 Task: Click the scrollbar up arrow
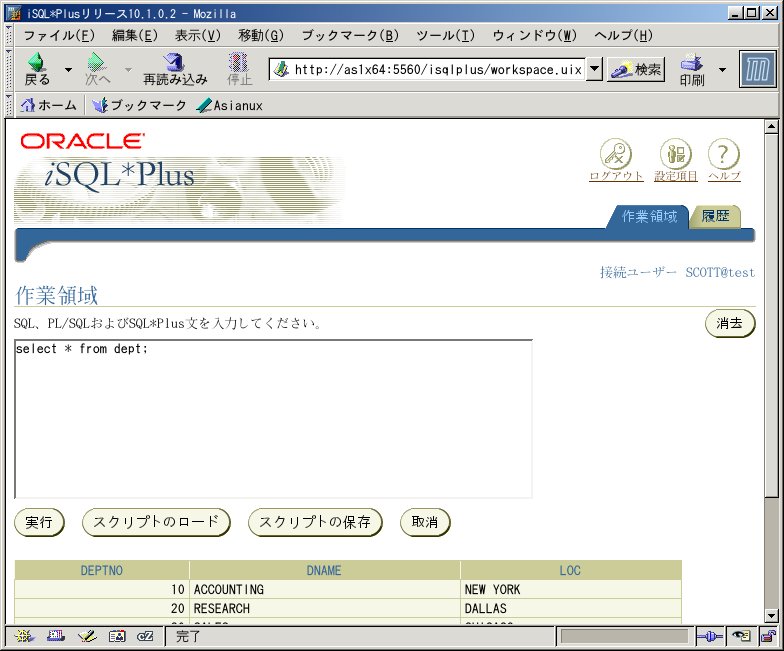tap(772, 126)
